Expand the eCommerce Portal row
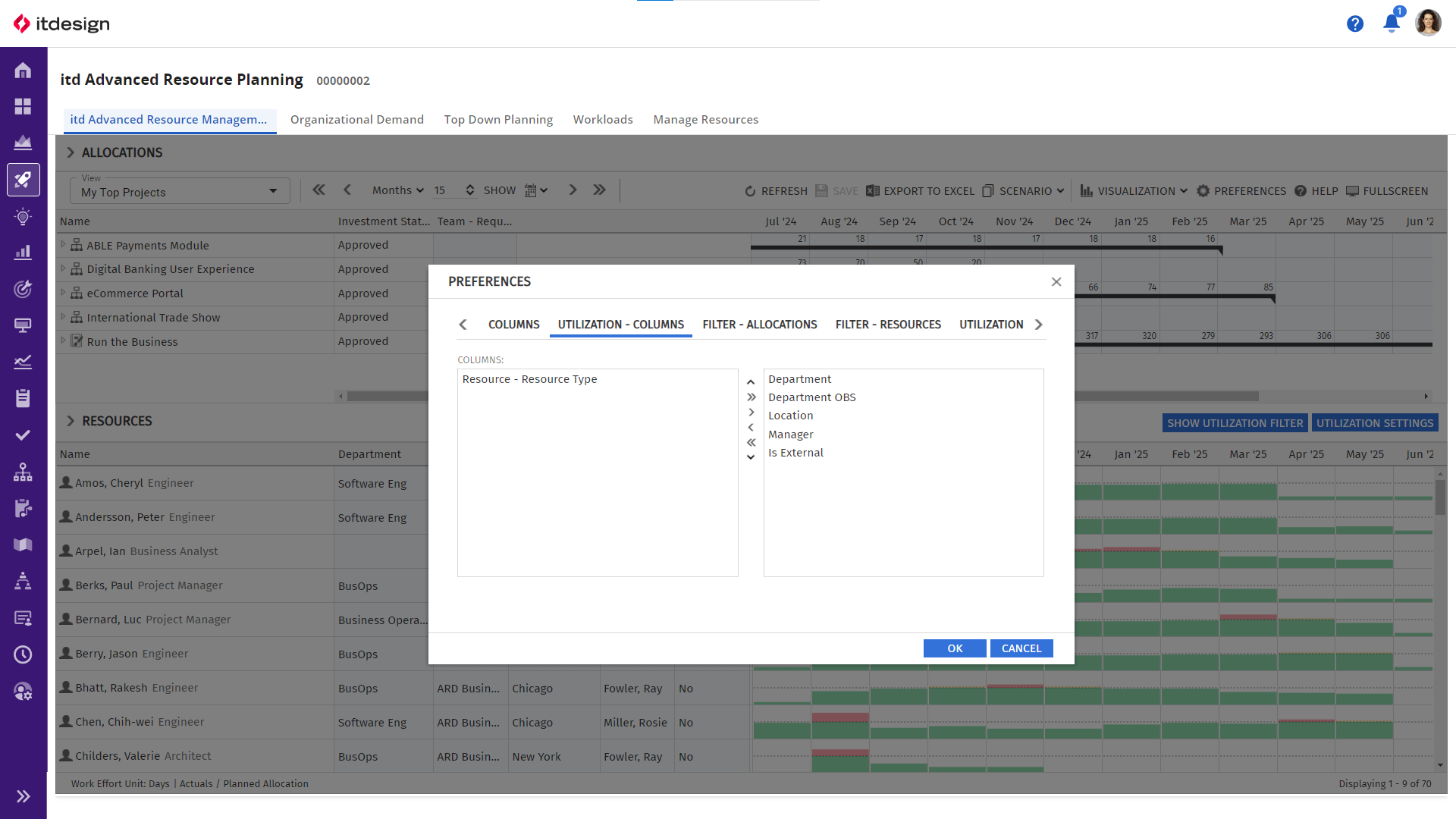This screenshot has height=819, width=1456. click(x=63, y=293)
